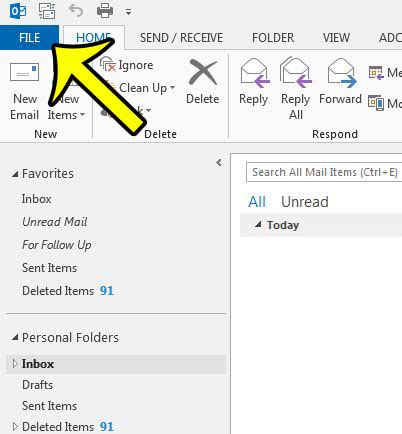The height and width of the screenshot is (434, 402).
Task: Open Sent Items under Favorites
Action: (49, 268)
